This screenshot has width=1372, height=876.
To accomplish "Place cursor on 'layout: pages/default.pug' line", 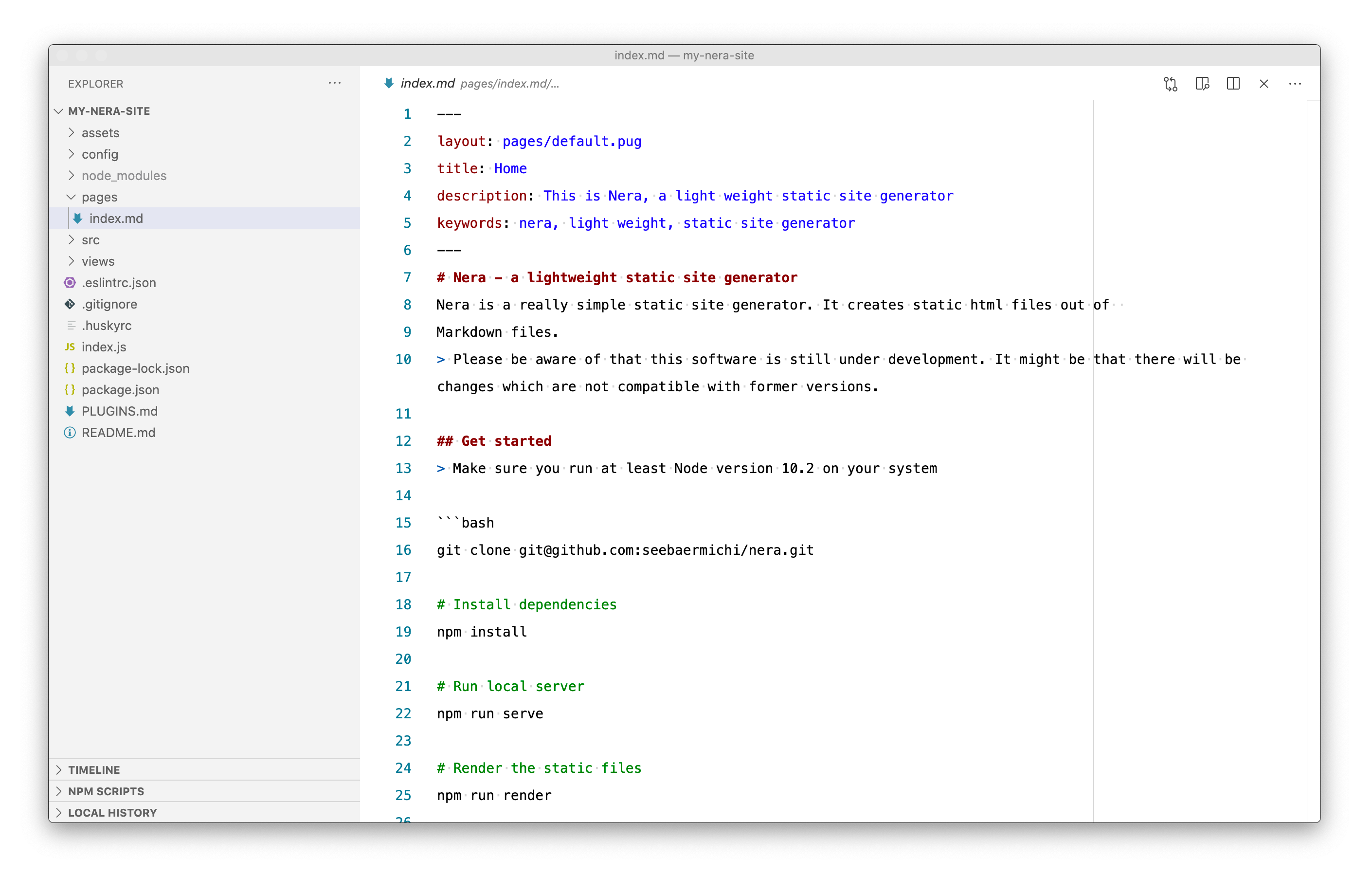I will point(539,141).
